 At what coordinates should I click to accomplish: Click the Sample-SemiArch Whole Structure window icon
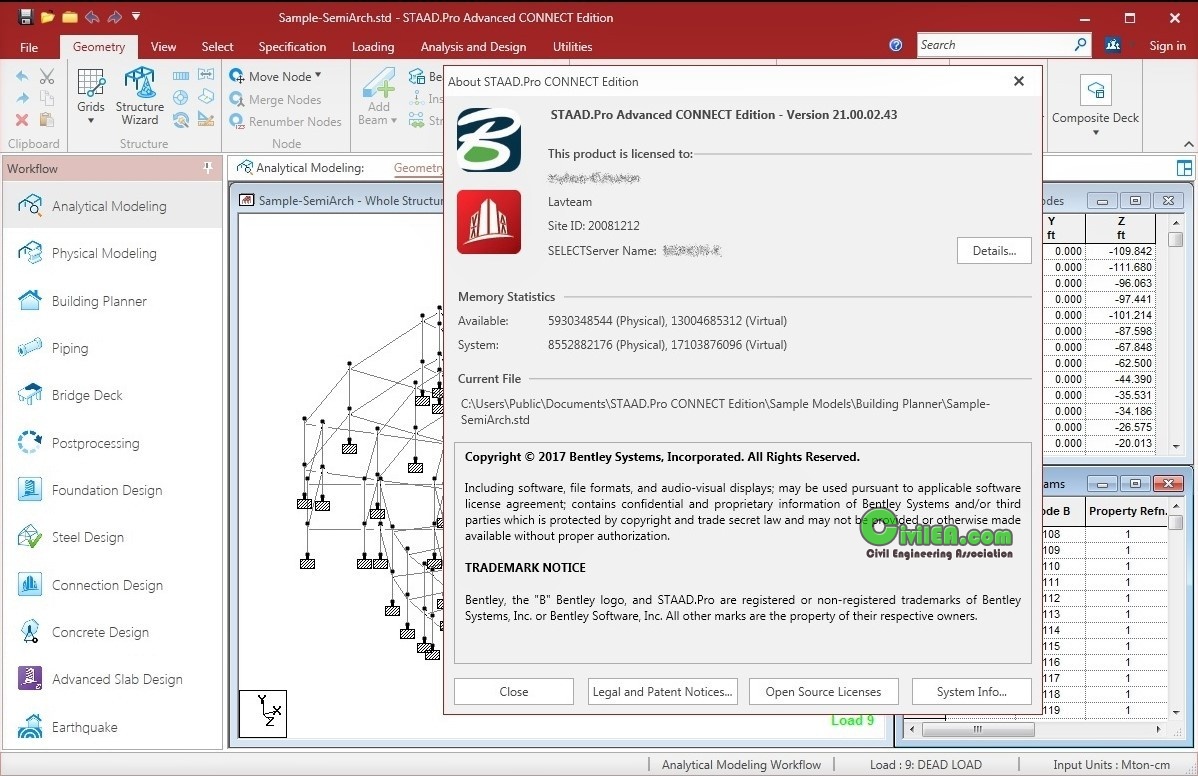point(246,200)
